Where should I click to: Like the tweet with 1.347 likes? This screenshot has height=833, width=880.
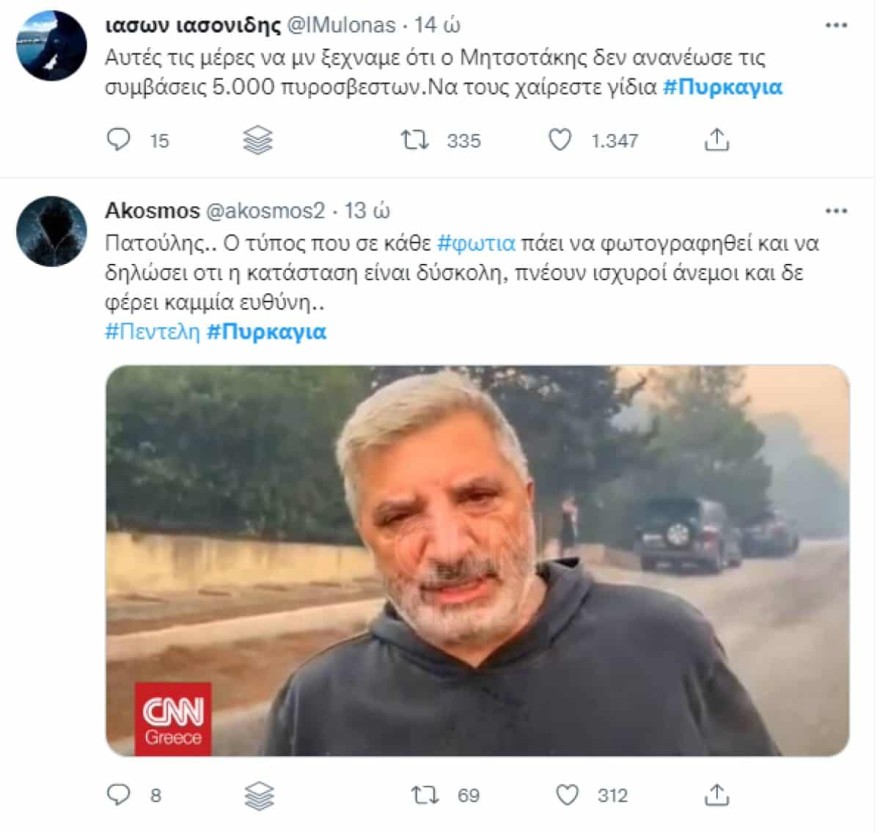coord(560,140)
